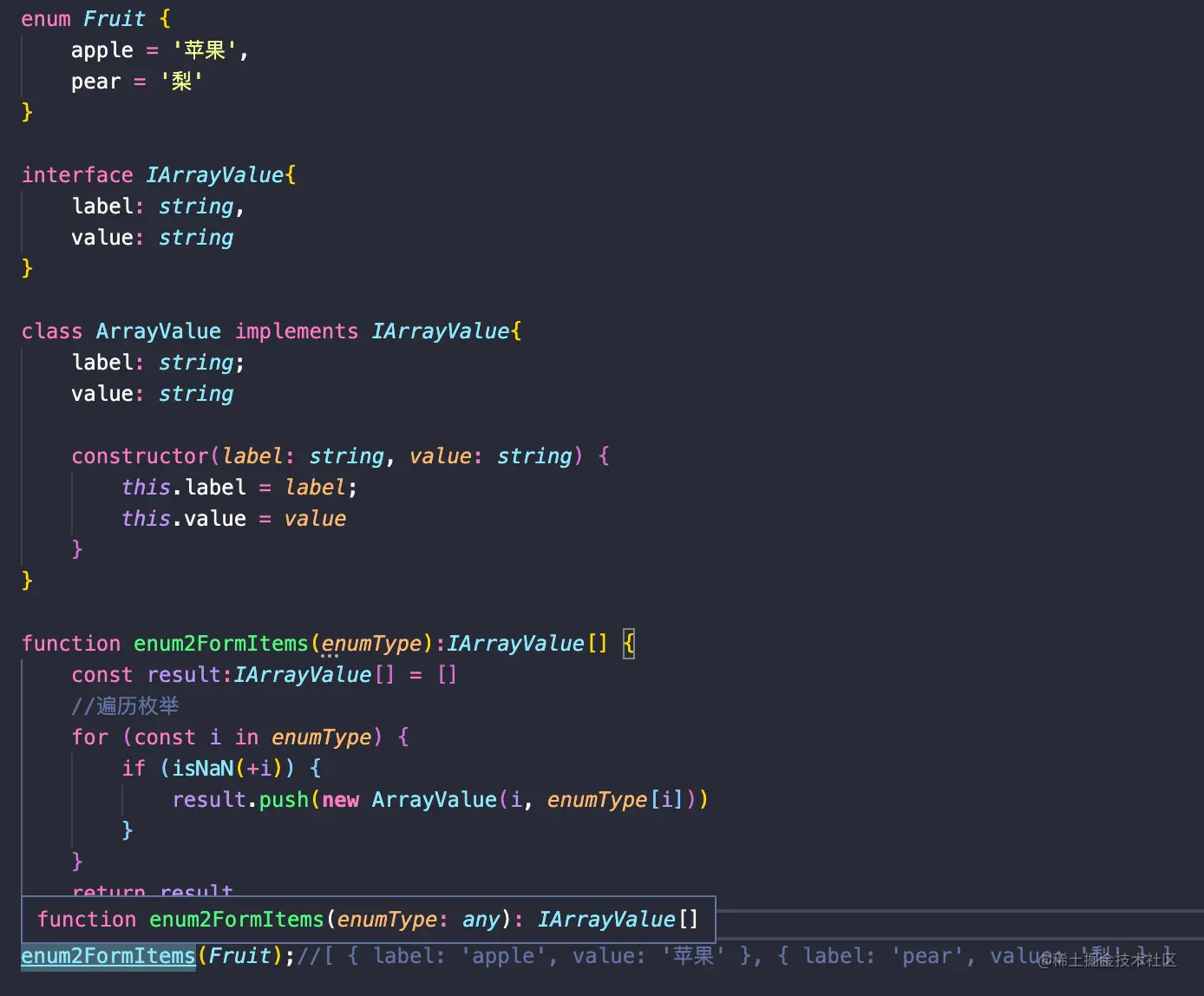This screenshot has width=1204, height=996.
Task: Click the '苹果' string assigned to apple
Action: pyautogui.click(x=205, y=50)
